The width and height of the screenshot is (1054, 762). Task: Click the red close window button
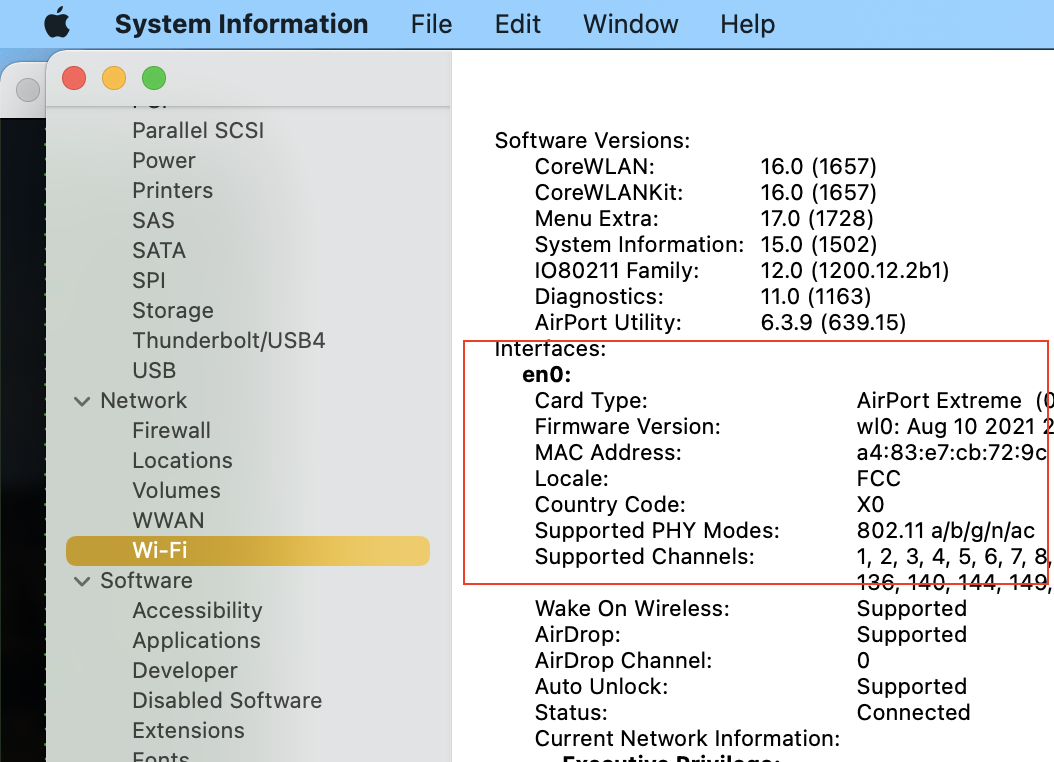tap(74, 78)
